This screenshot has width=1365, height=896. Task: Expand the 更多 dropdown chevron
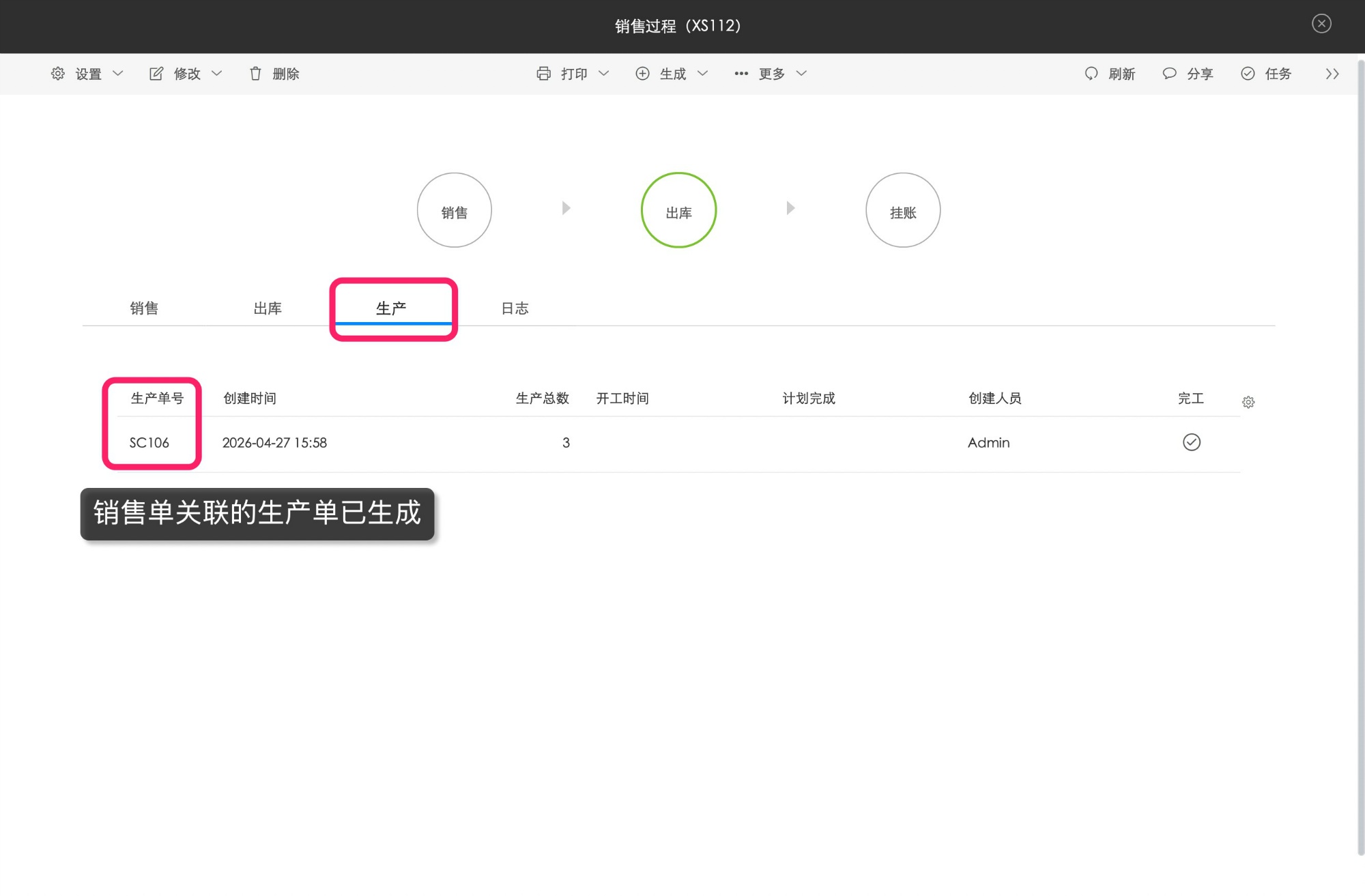click(801, 74)
